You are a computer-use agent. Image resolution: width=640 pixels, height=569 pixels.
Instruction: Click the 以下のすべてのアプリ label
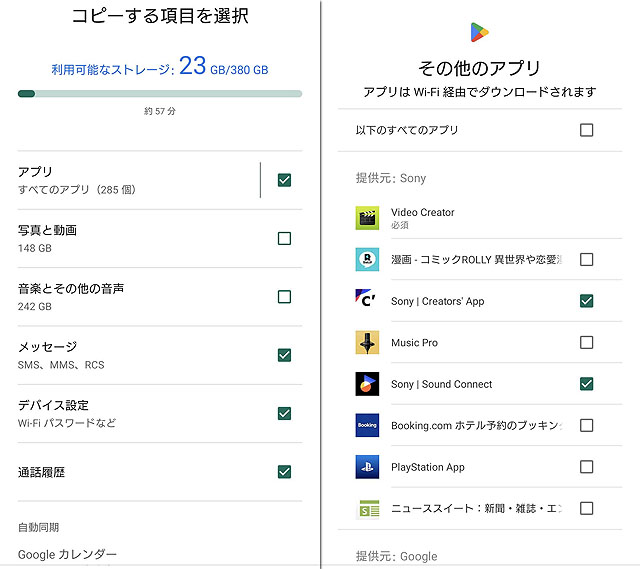407,130
